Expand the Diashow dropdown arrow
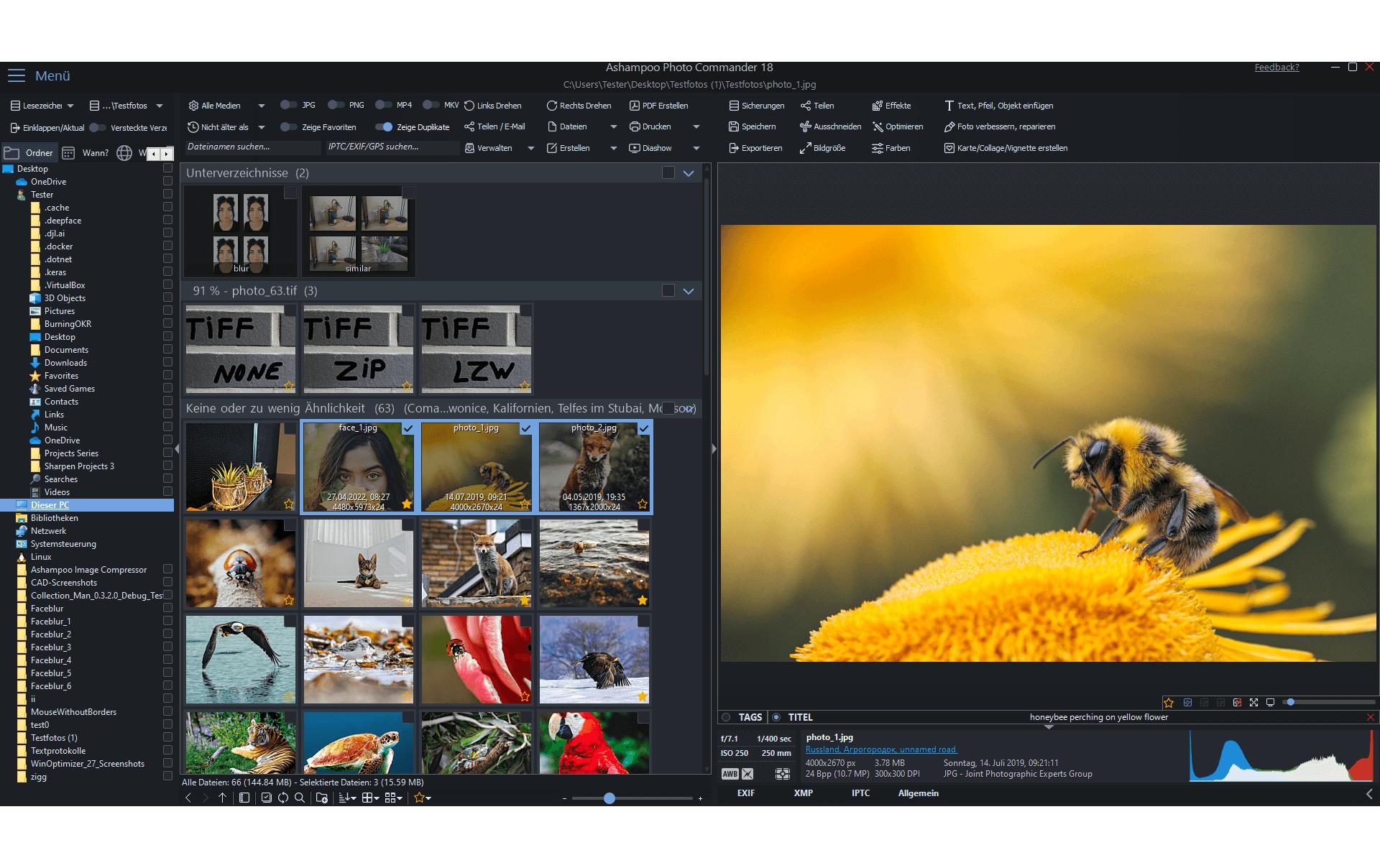The image size is (1380, 868). point(696,148)
